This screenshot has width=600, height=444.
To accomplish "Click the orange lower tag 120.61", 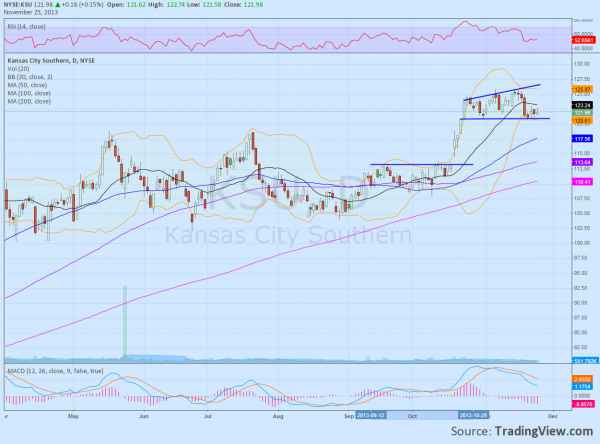I will click(582, 121).
